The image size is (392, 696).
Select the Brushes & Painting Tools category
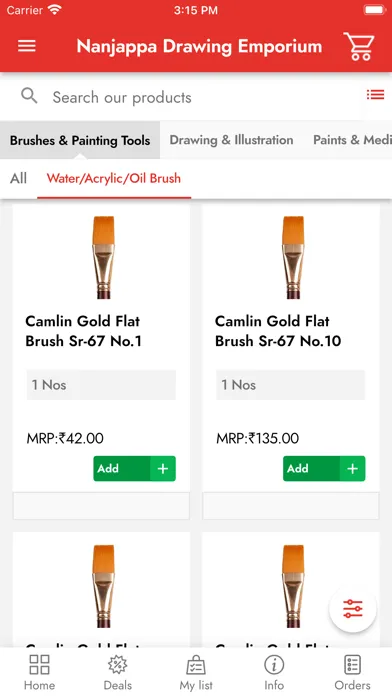pos(80,140)
